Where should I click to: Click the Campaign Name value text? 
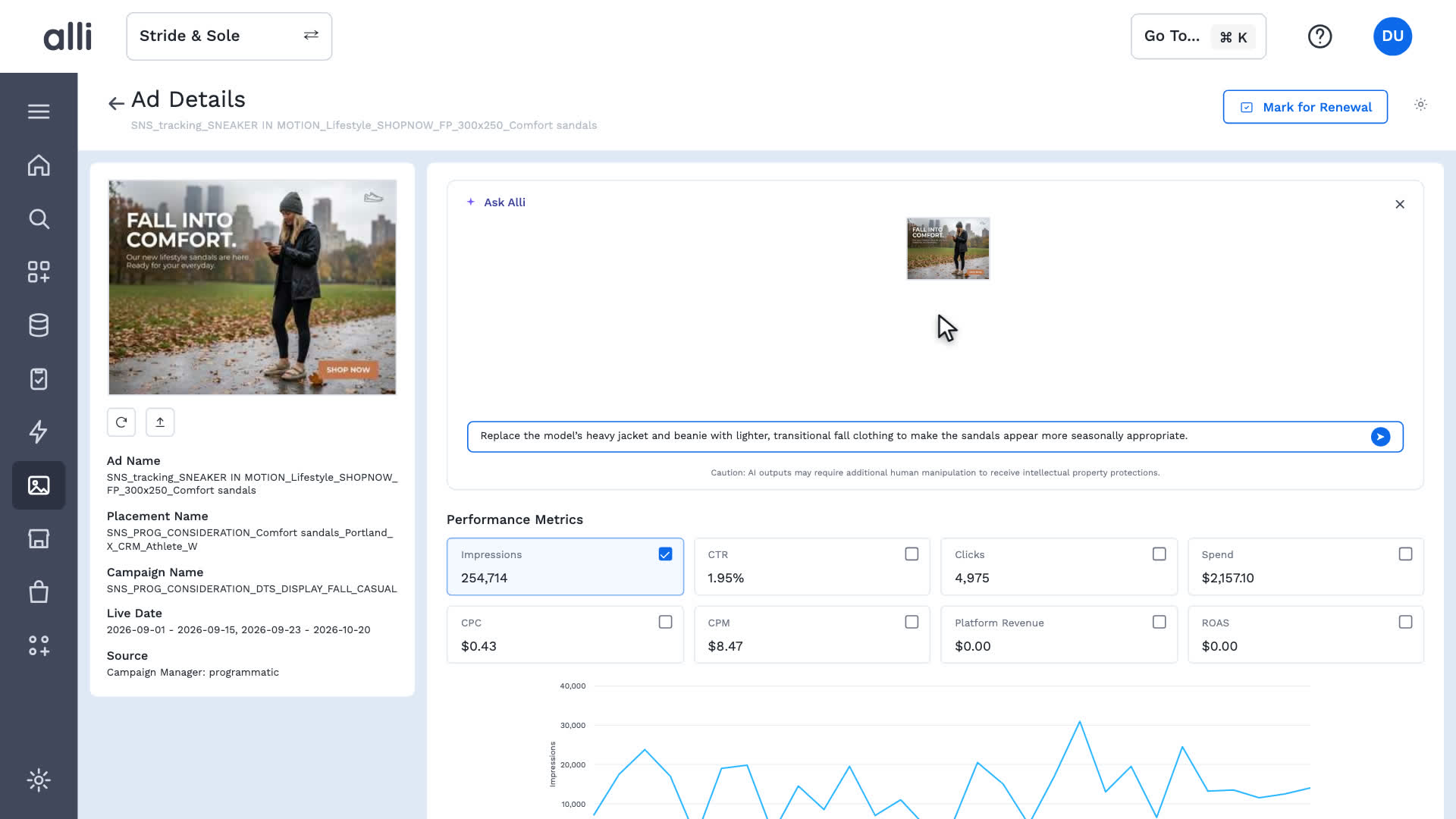click(x=252, y=589)
